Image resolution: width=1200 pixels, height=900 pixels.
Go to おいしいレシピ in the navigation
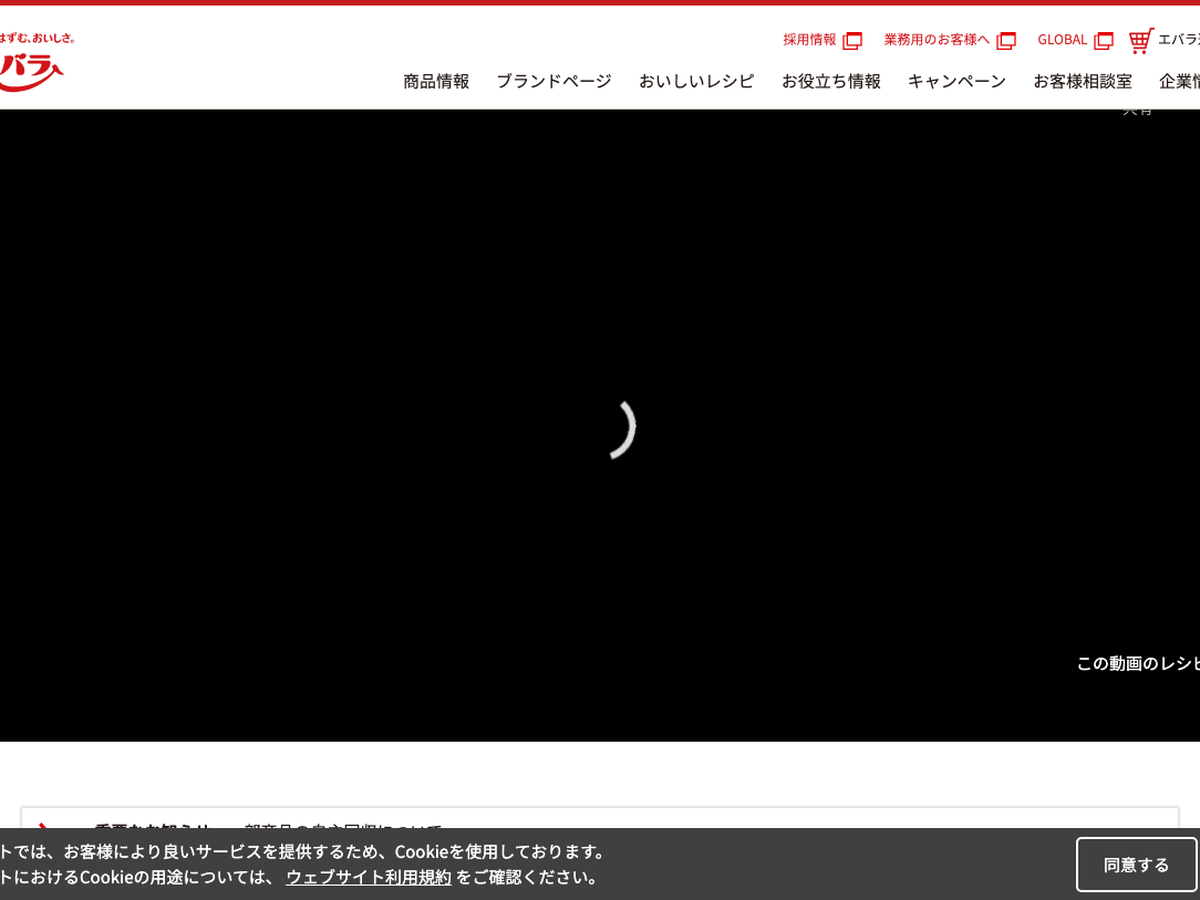(696, 82)
